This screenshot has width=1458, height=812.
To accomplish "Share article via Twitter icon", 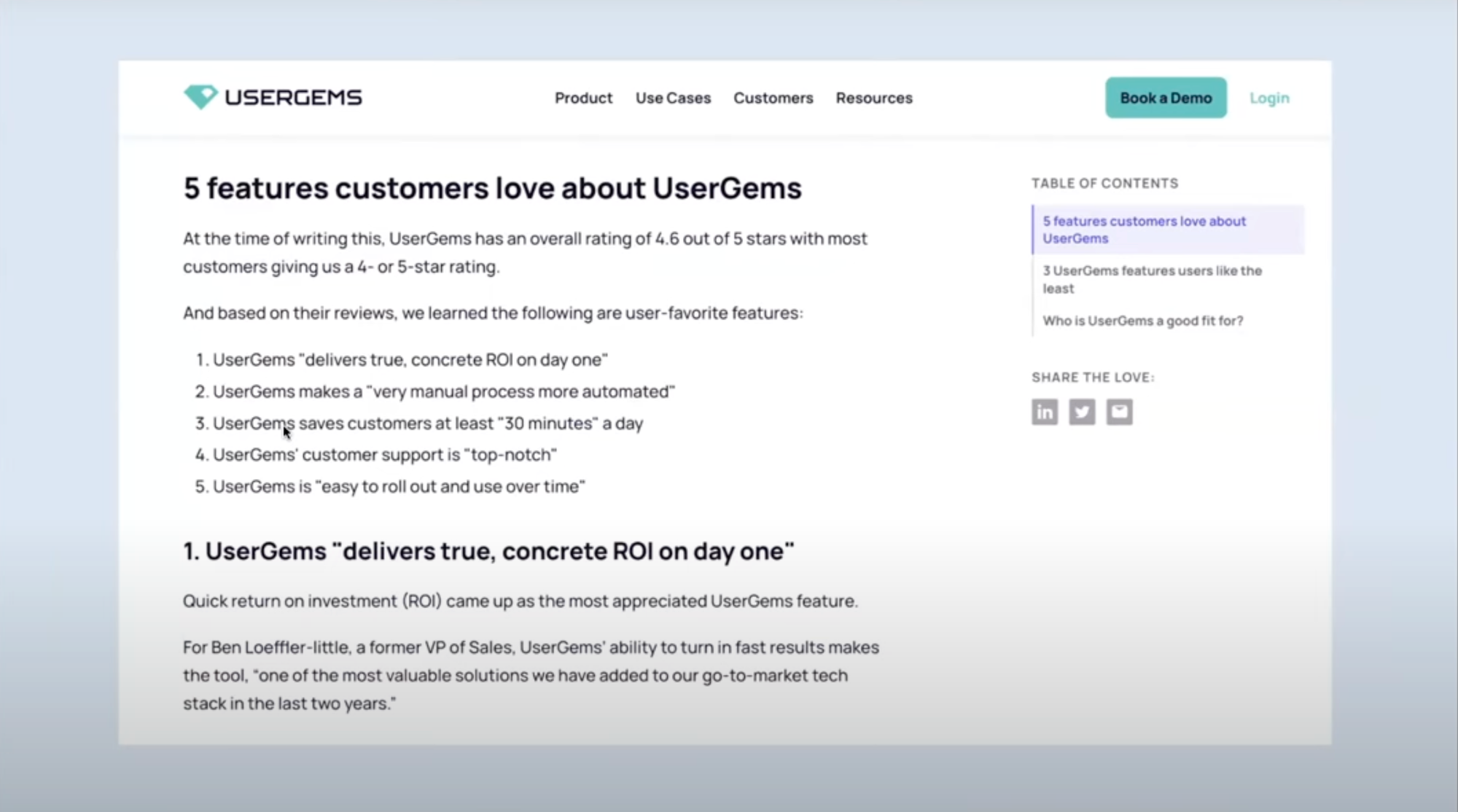I will click(1082, 412).
